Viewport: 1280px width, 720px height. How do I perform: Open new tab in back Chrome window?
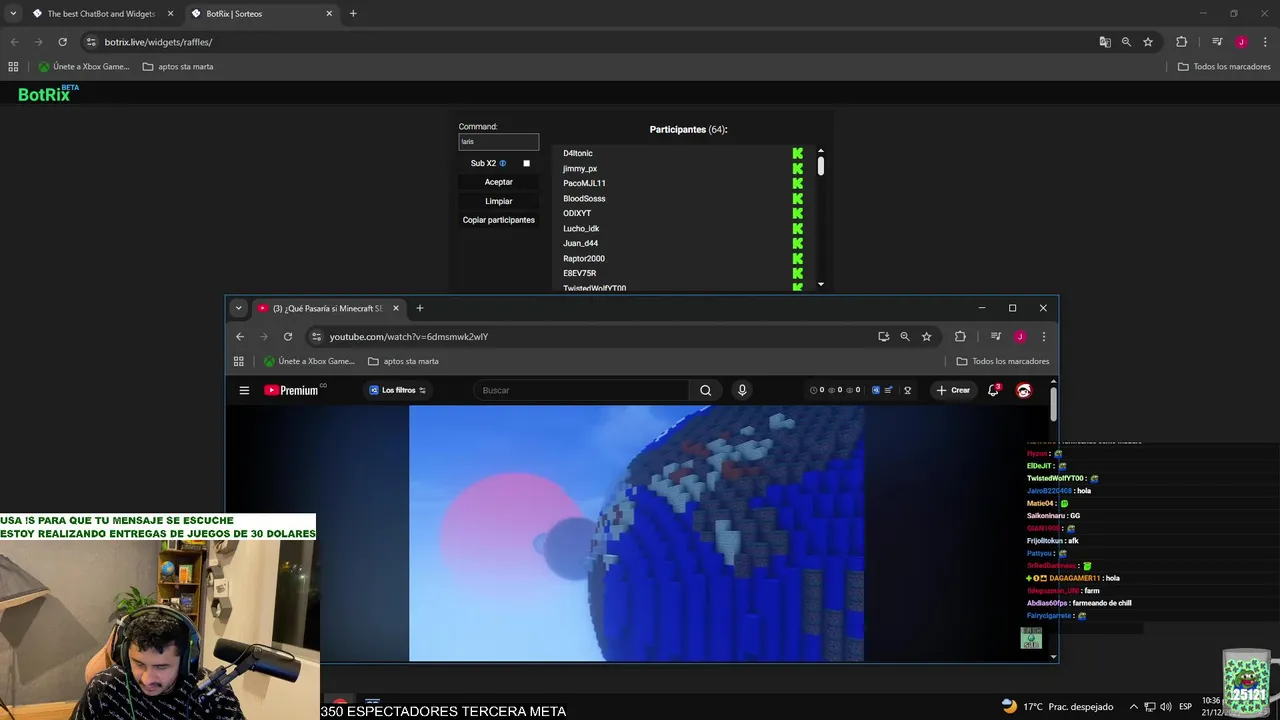(353, 14)
